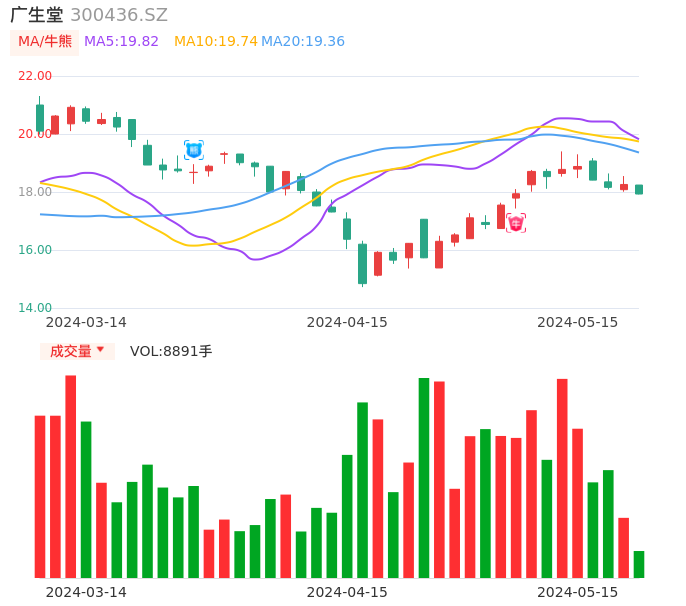The height and width of the screenshot is (606, 686).
Task: Click the red bull signal marker icon
Action: pos(516,223)
